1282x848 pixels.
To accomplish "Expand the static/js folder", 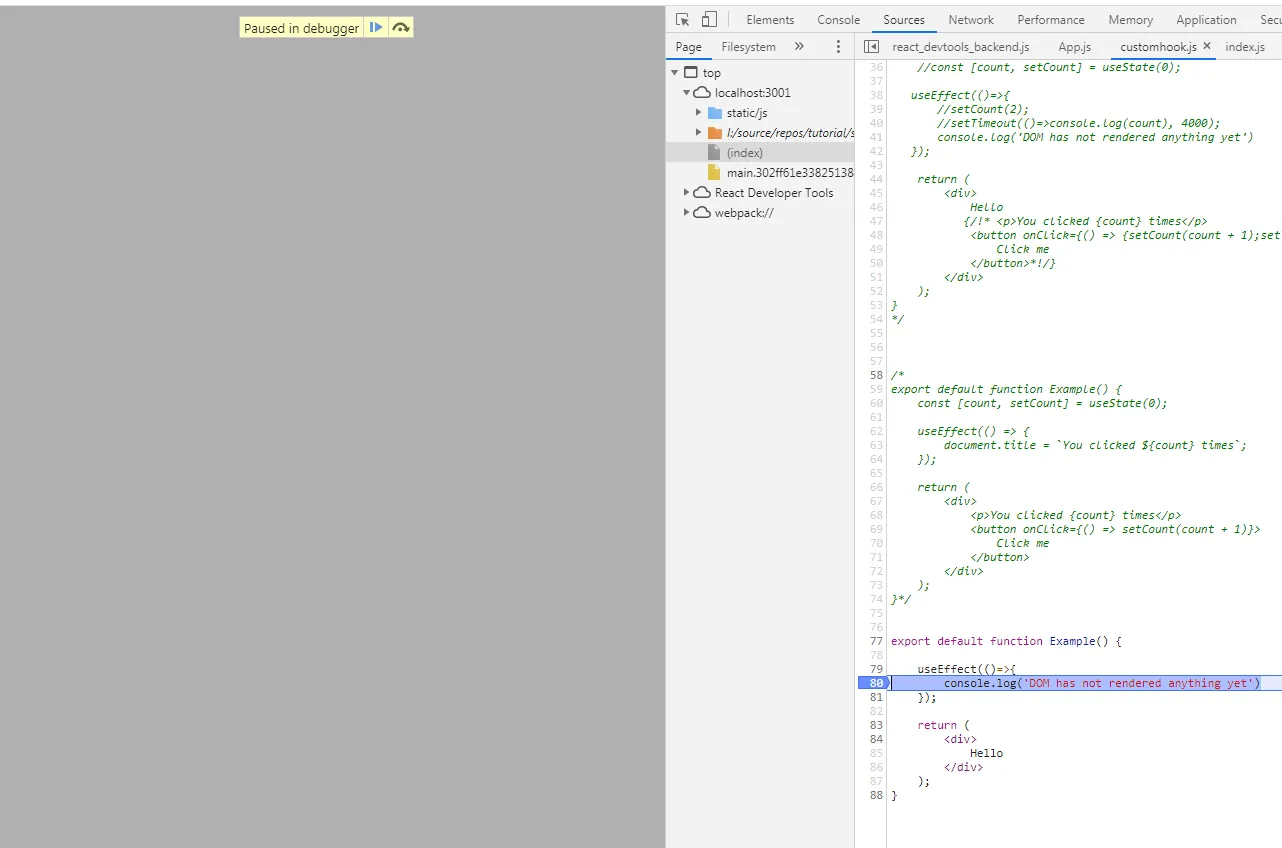I will point(699,113).
